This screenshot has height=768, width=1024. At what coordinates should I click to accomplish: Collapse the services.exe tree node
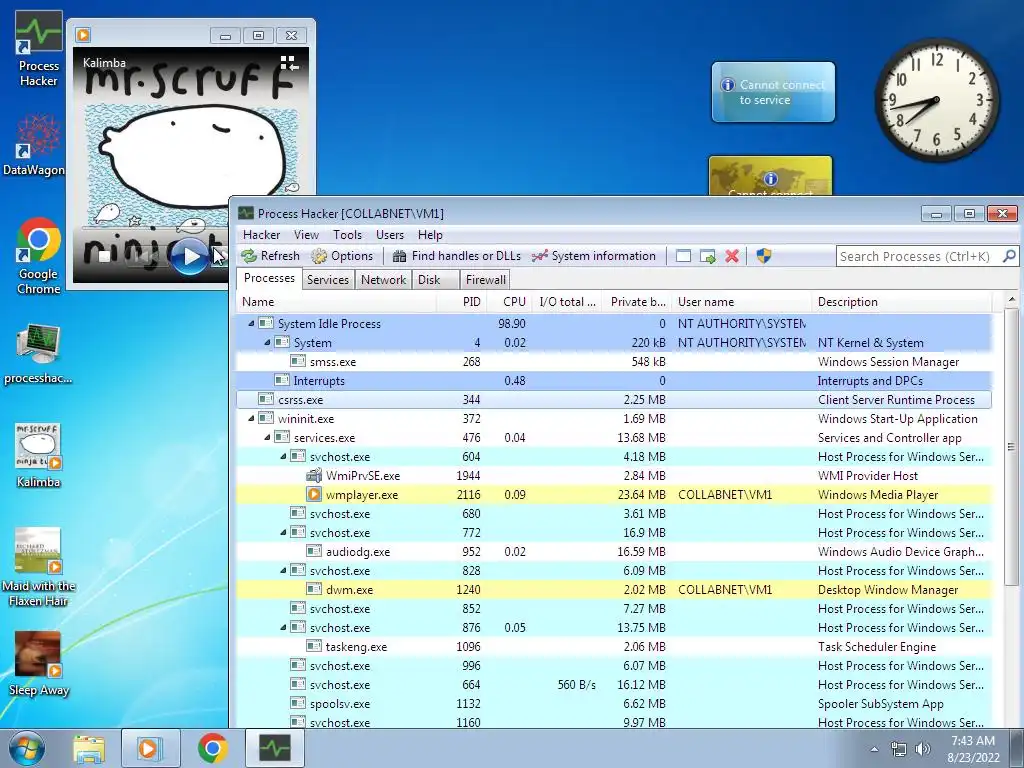(267, 438)
